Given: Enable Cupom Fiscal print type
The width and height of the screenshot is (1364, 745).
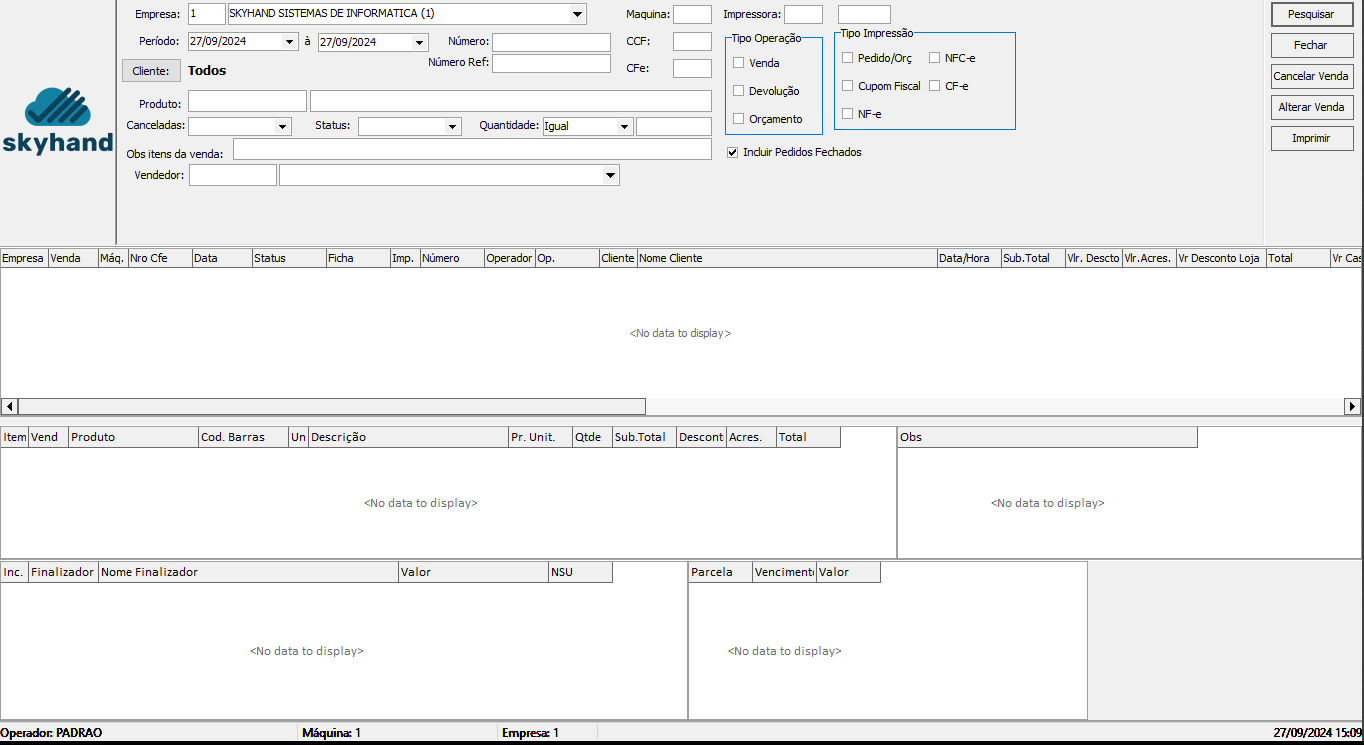Looking at the screenshot, I should click(x=848, y=86).
